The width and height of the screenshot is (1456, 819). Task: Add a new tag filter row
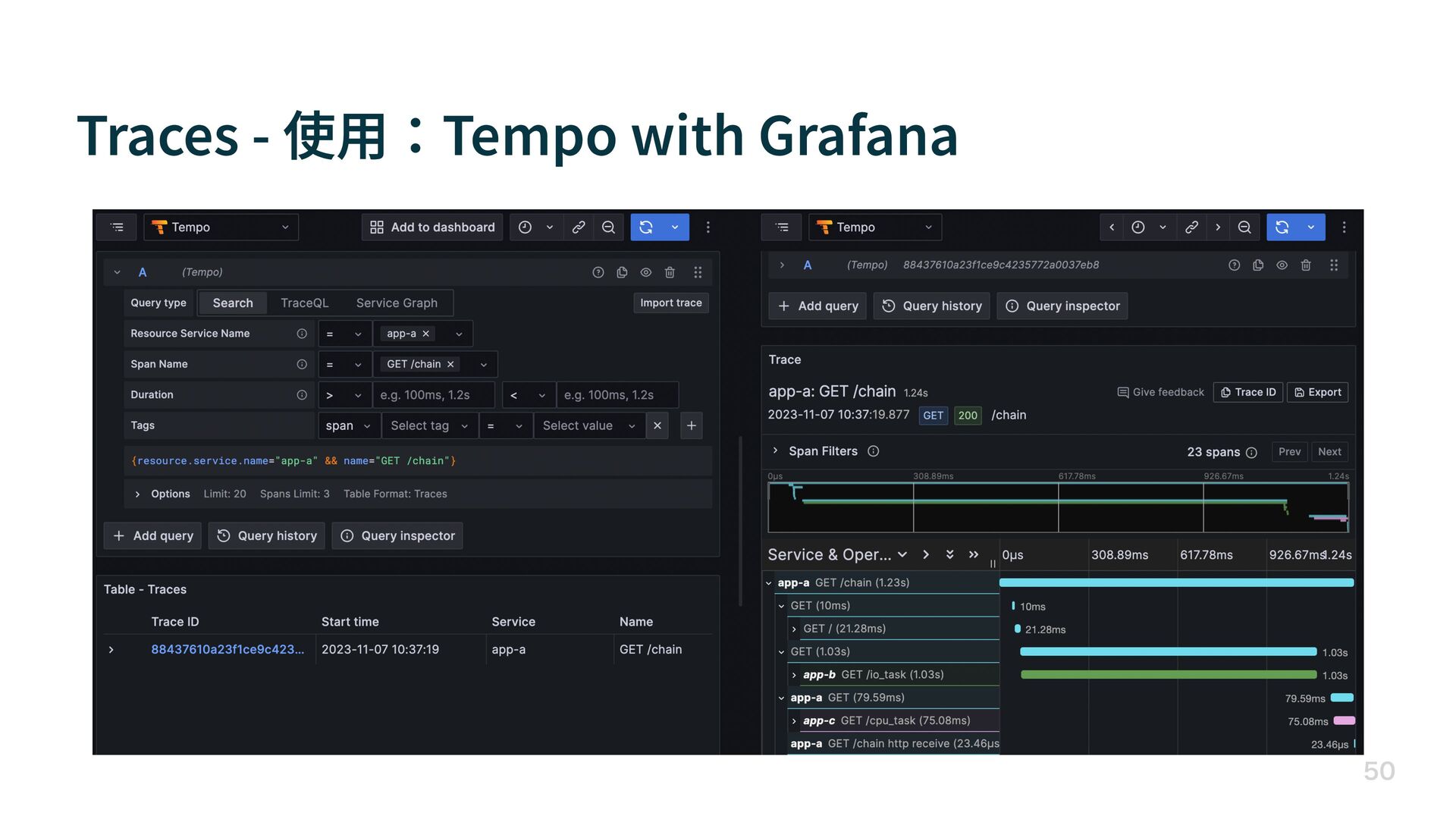692,426
